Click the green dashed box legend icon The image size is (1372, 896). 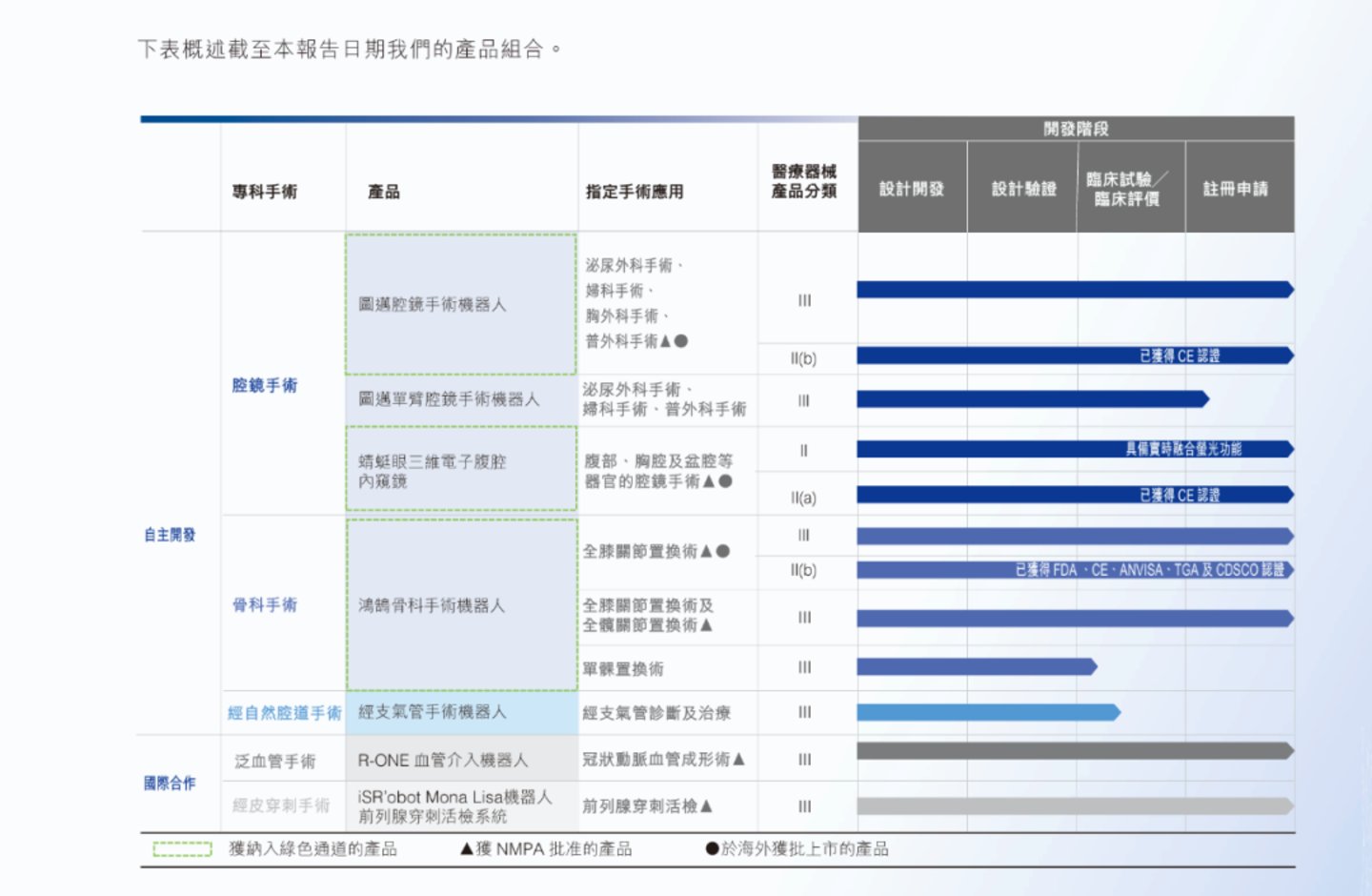[x=182, y=849]
